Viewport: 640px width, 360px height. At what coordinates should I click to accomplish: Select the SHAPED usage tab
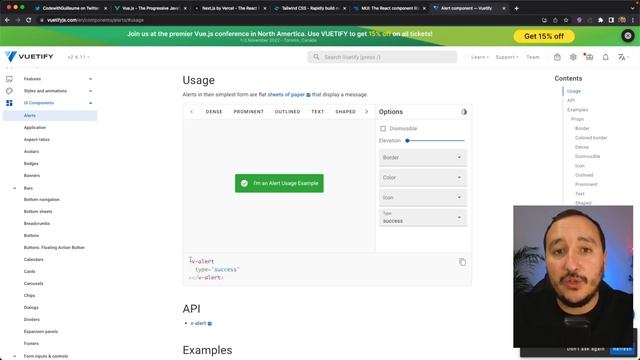coord(345,111)
